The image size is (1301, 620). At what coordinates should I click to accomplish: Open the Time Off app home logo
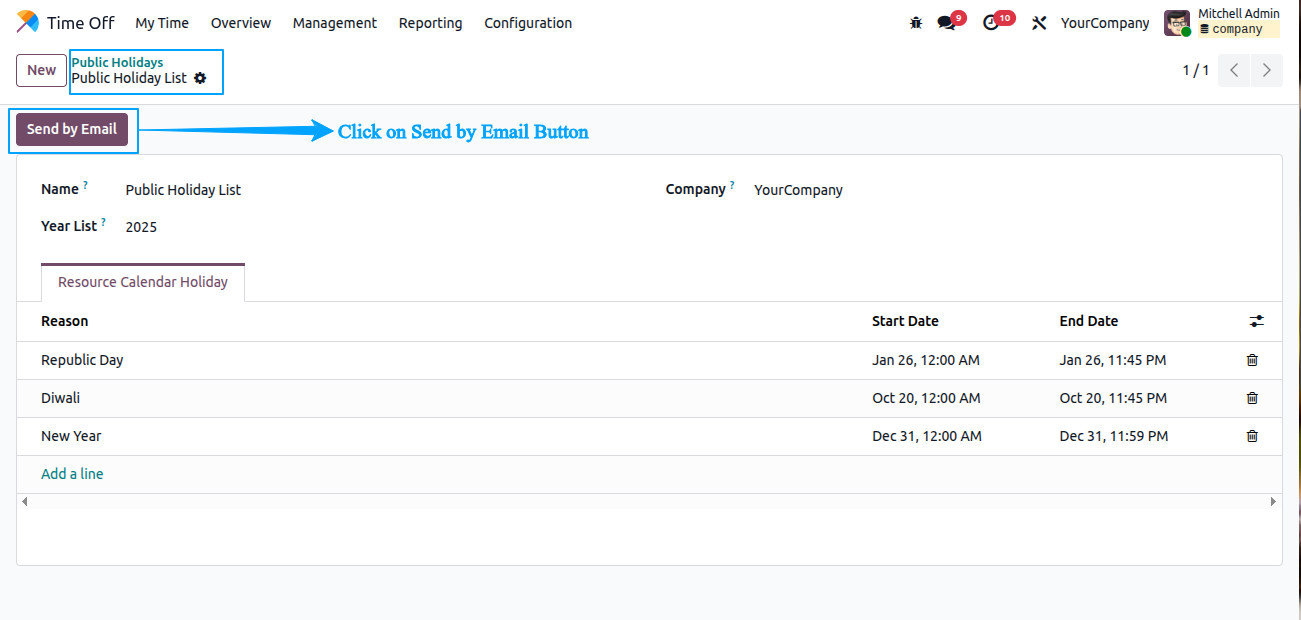(x=28, y=22)
